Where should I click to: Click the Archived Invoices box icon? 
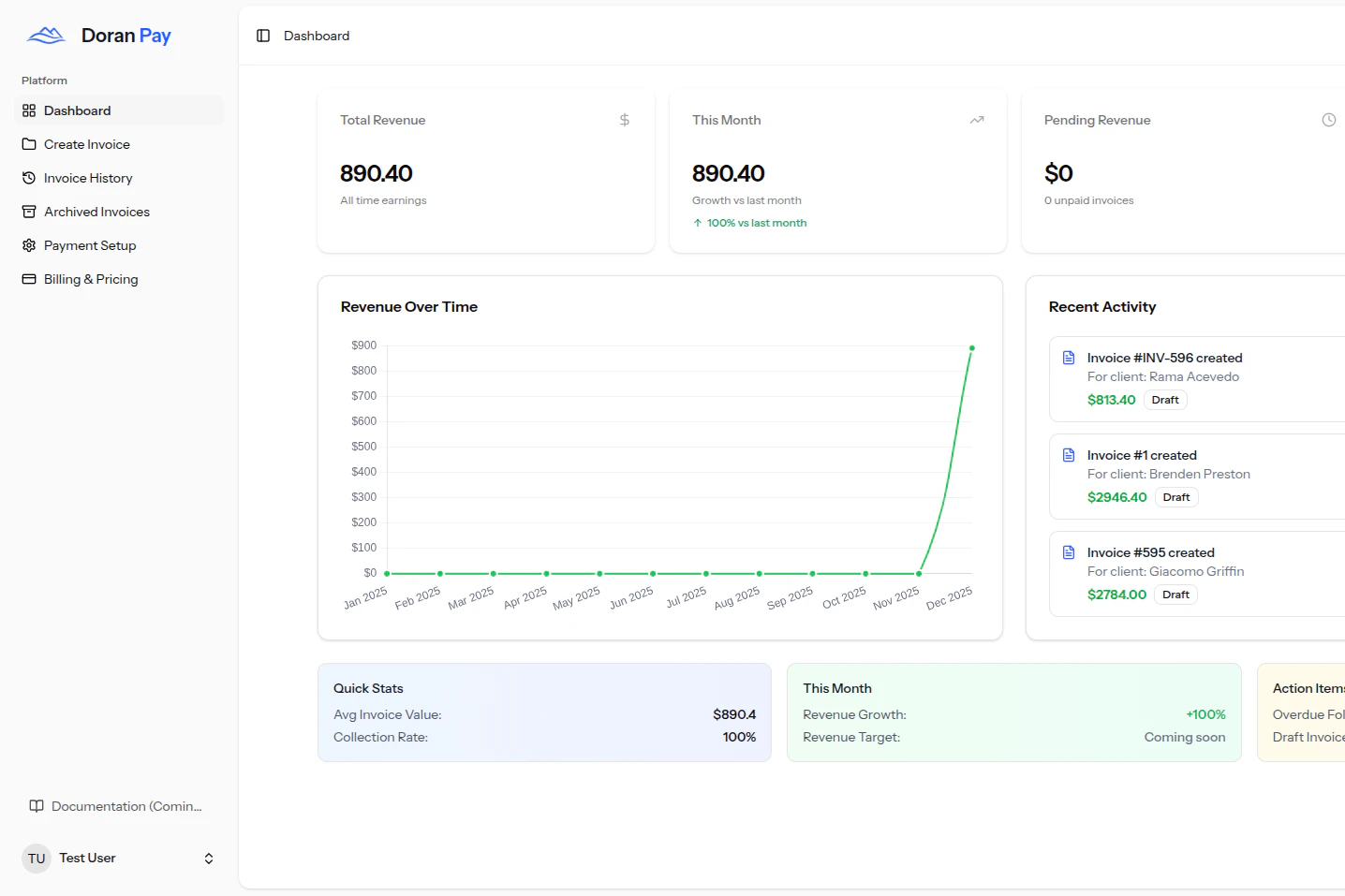[x=28, y=211]
